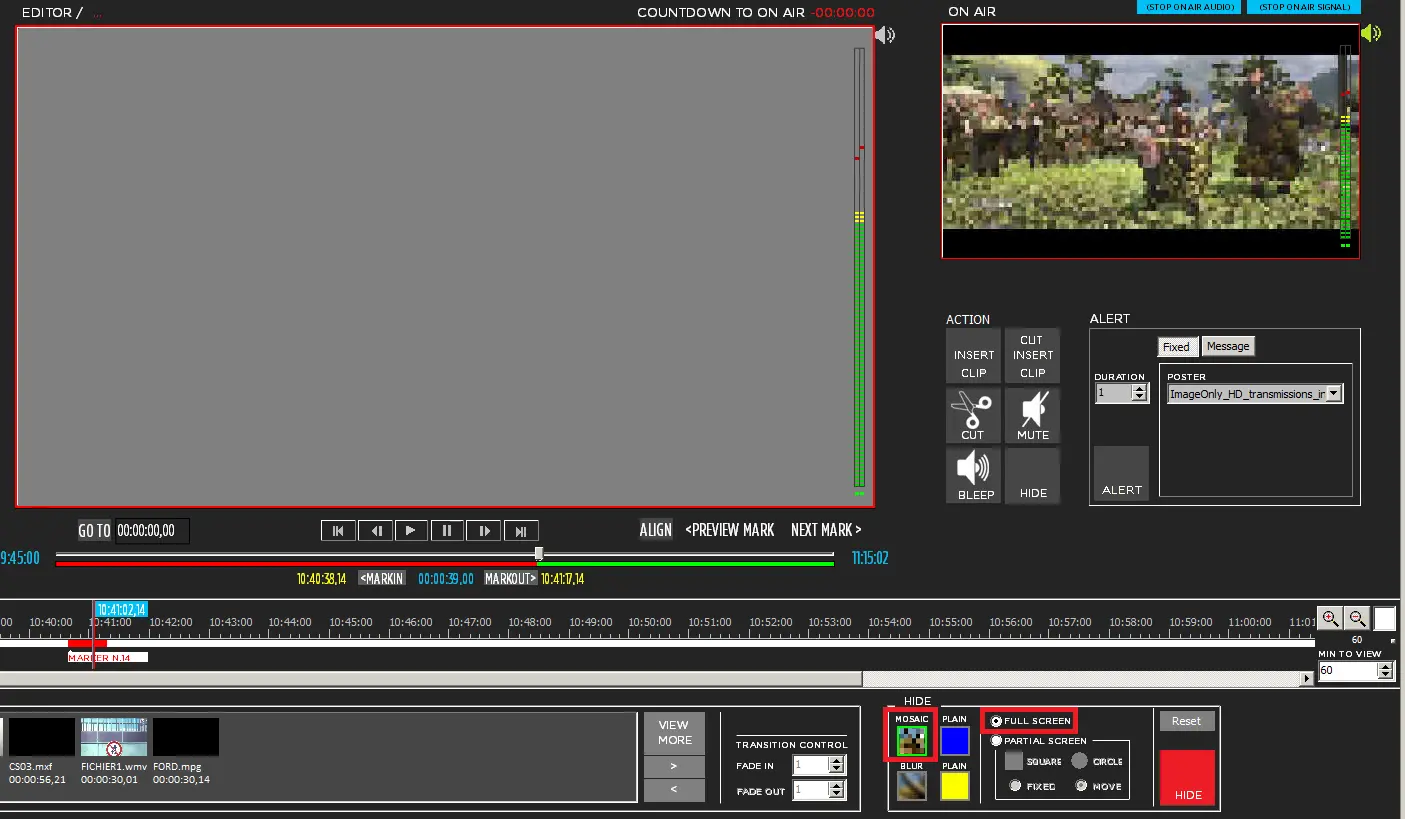Image resolution: width=1405 pixels, height=819 pixels.
Task: Select the FICHIER1.wmv clip thumbnail
Action: [x=115, y=737]
